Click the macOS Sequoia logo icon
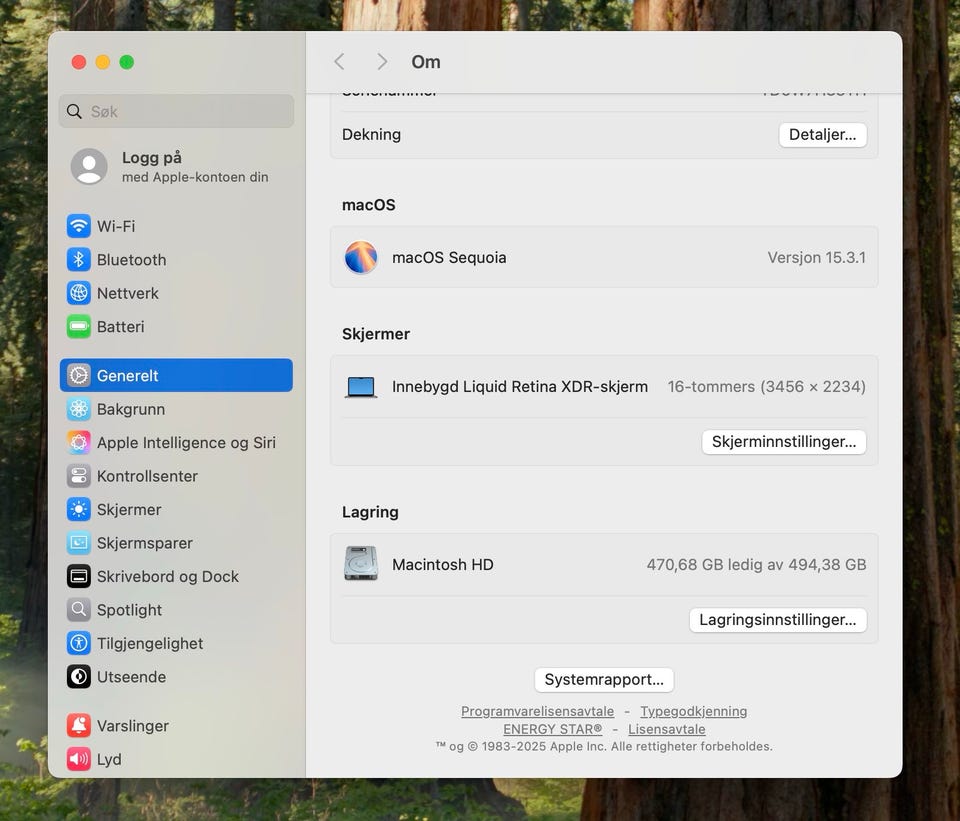Image resolution: width=960 pixels, height=821 pixels. (361, 258)
